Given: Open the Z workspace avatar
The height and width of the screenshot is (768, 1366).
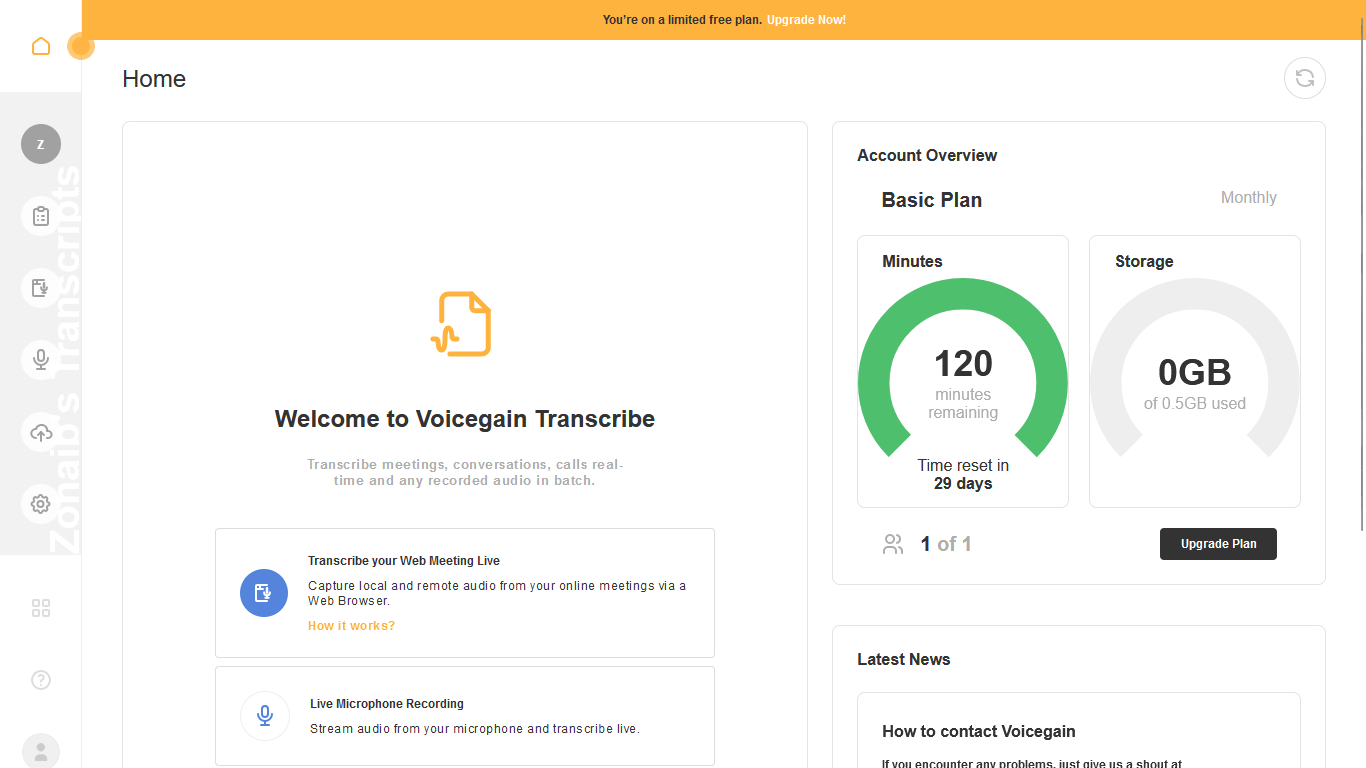Looking at the screenshot, I should click(41, 144).
